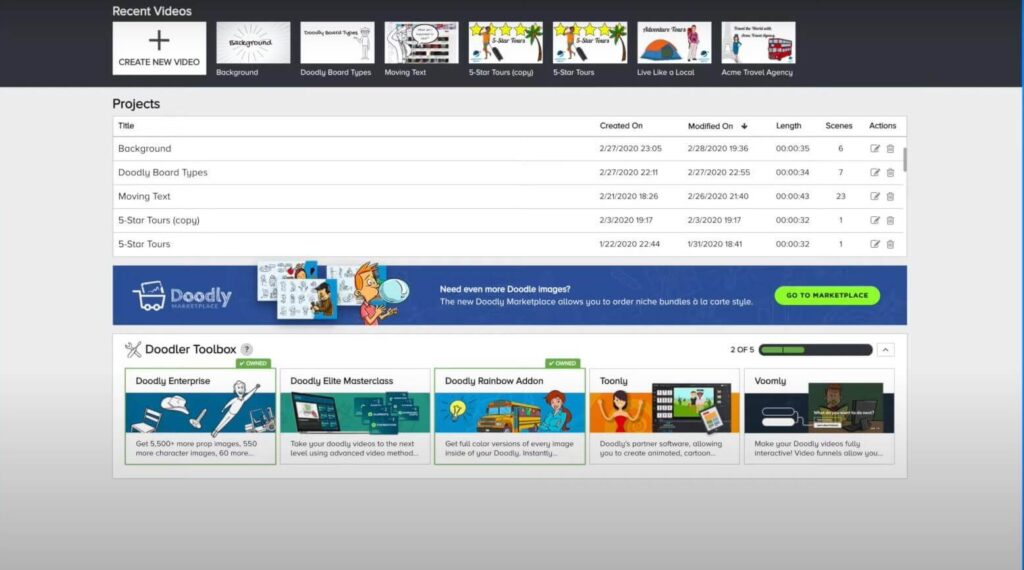The image size is (1024, 570).
Task: Click the 00:00:43 length cell
Action: pyautogui.click(x=792, y=196)
